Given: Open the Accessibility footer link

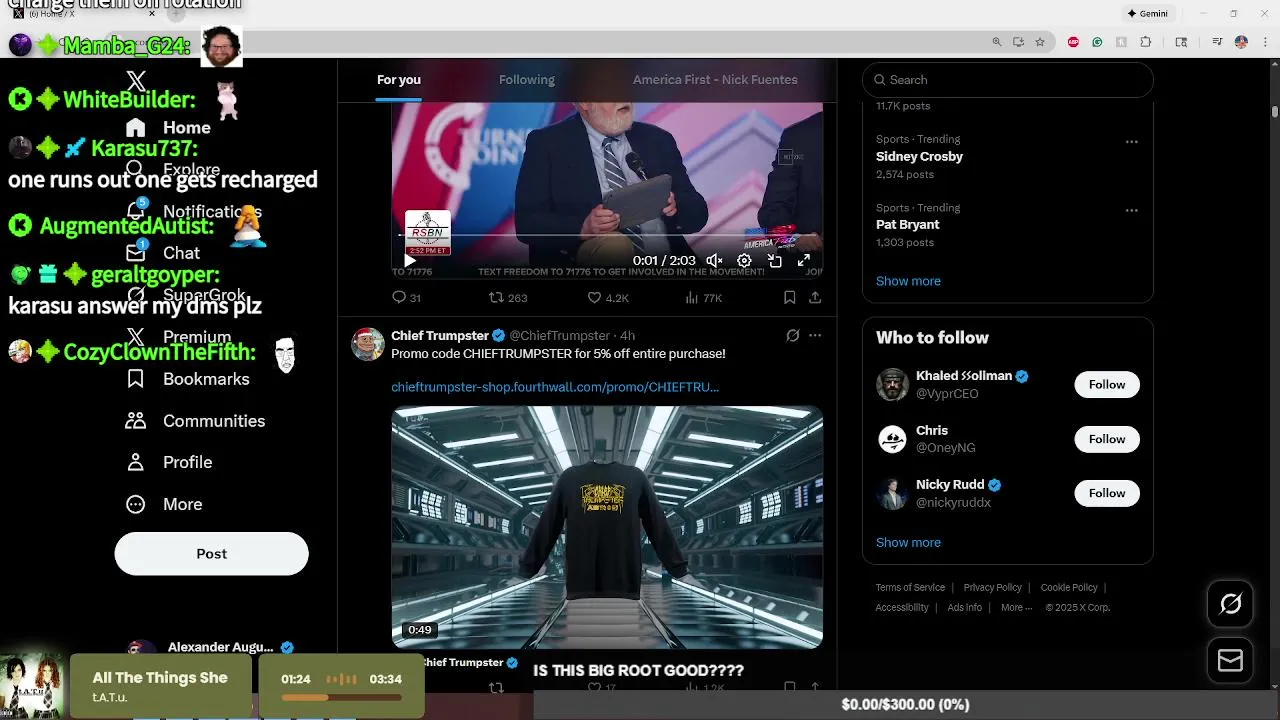Looking at the screenshot, I should click(902, 608).
